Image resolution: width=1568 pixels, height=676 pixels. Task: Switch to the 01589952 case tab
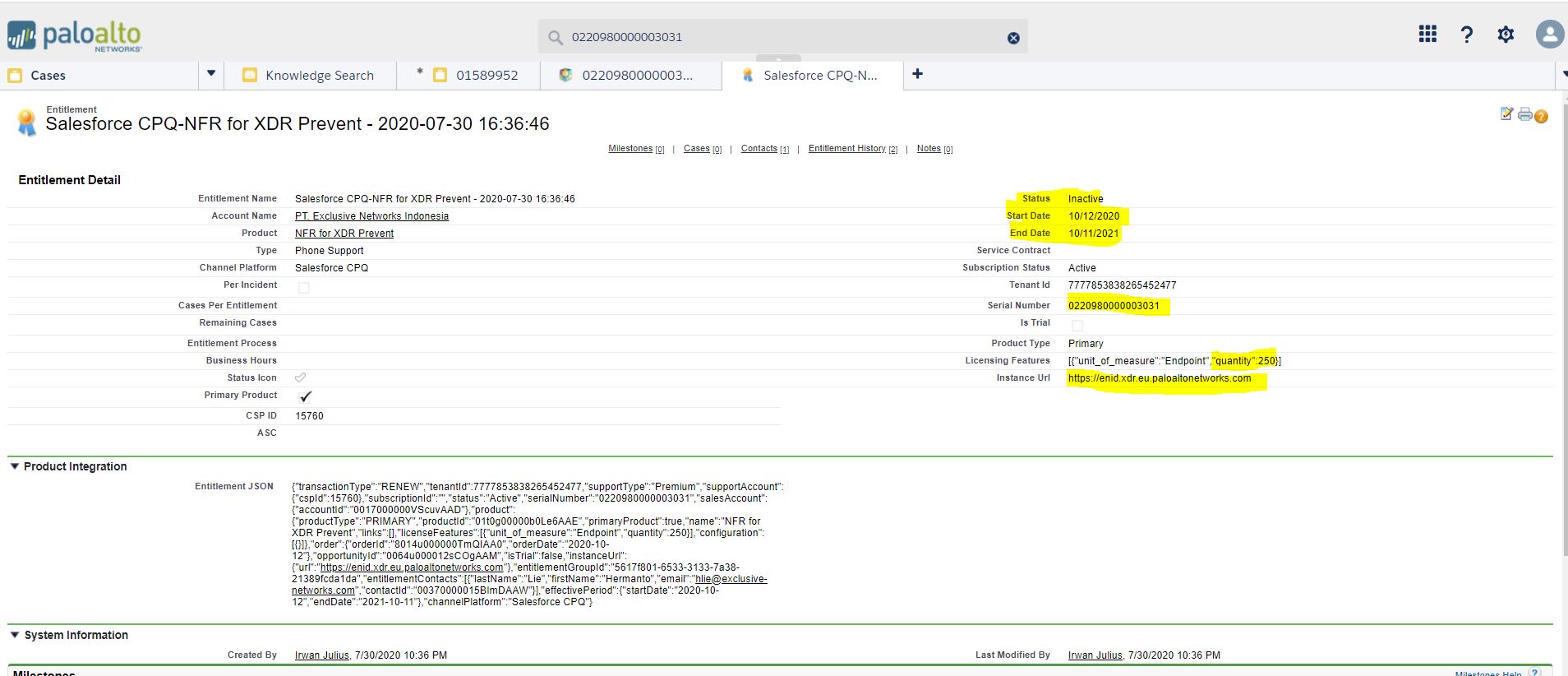pos(487,76)
